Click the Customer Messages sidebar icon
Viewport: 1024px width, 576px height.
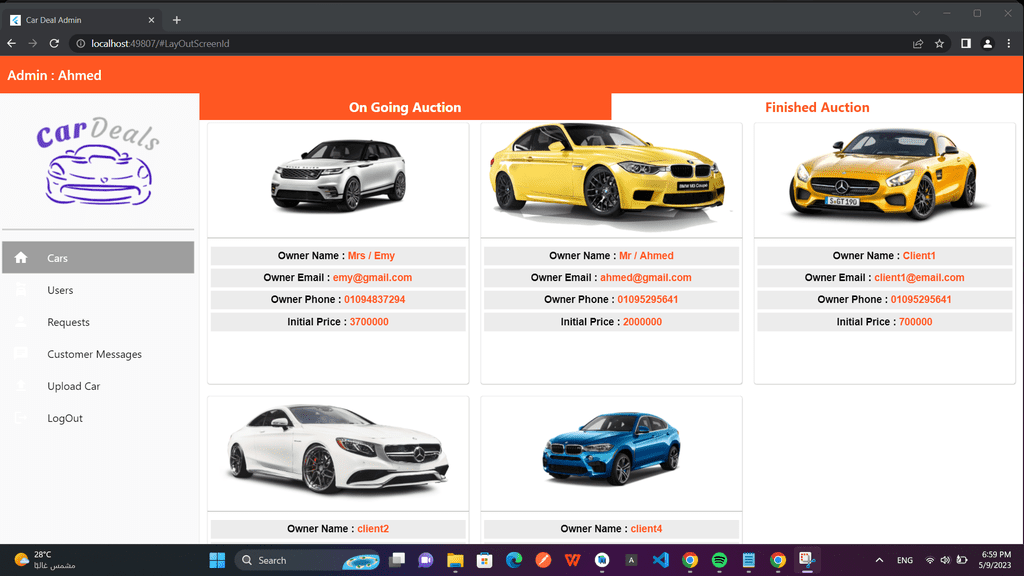(21, 353)
